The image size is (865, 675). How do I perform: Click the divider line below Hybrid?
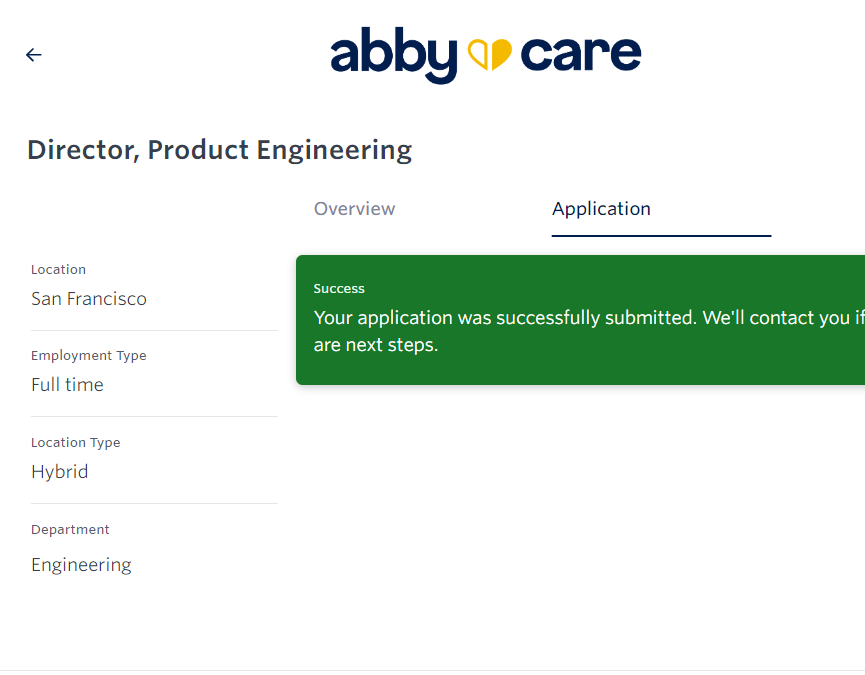pos(154,503)
